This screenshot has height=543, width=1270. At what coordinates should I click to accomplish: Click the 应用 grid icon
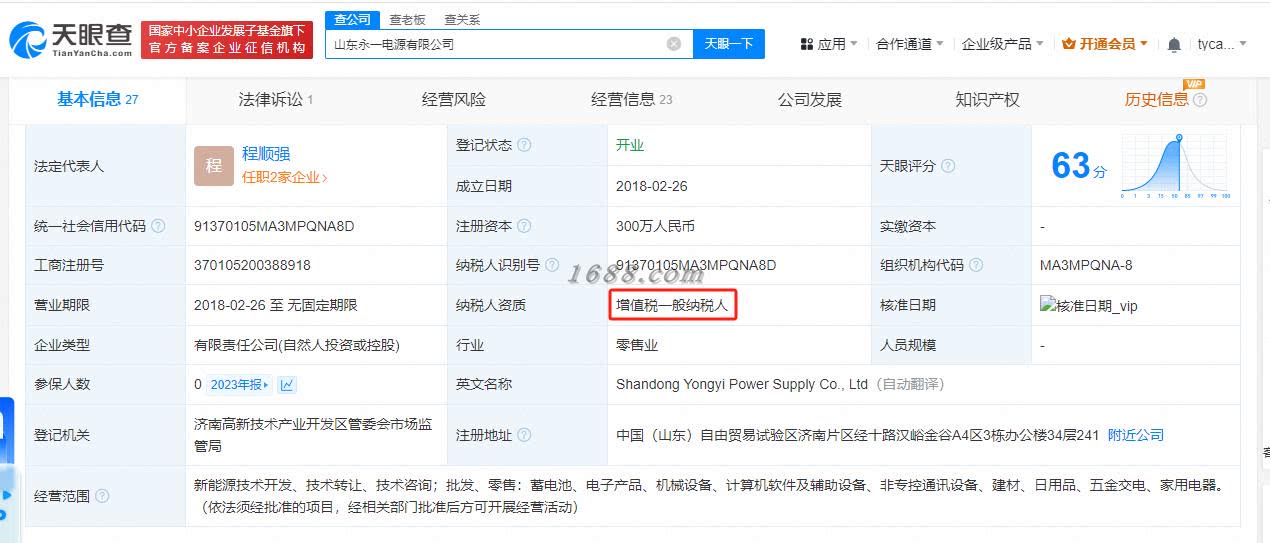click(807, 44)
